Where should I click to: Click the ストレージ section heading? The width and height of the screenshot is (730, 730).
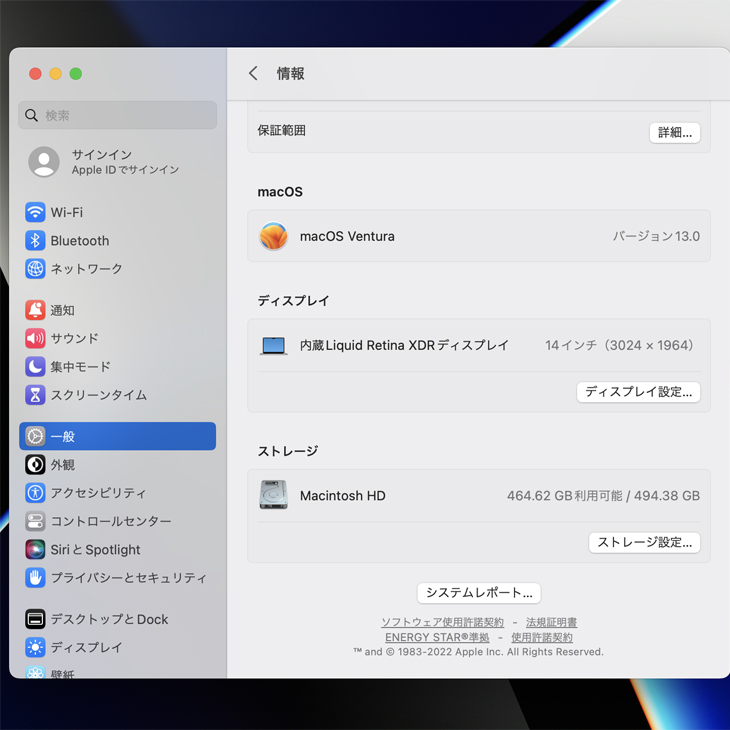pos(287,451)
